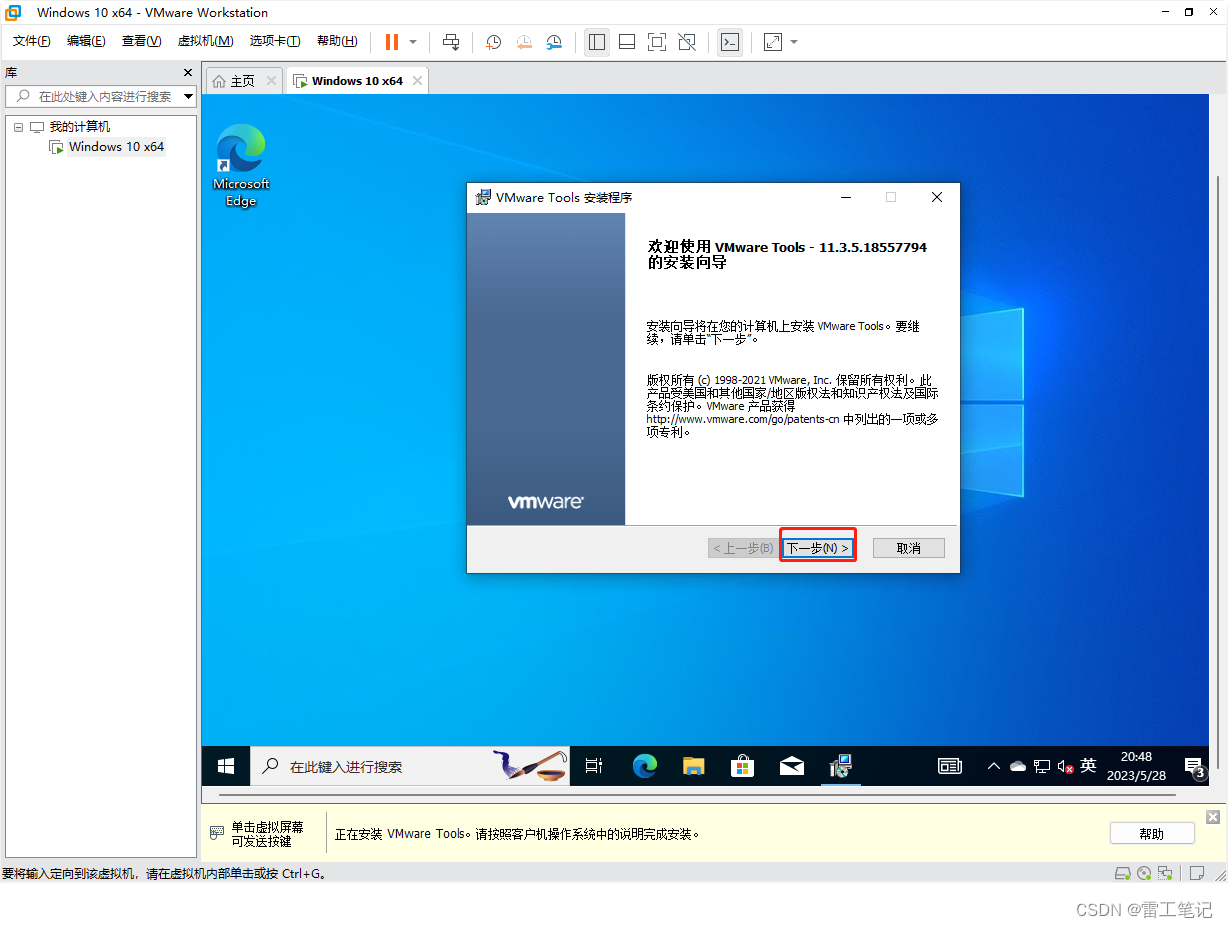This screenshot has width=1228, height=928.
Task: Open the 文件(F) menu
Action: (x=32, y=41)
